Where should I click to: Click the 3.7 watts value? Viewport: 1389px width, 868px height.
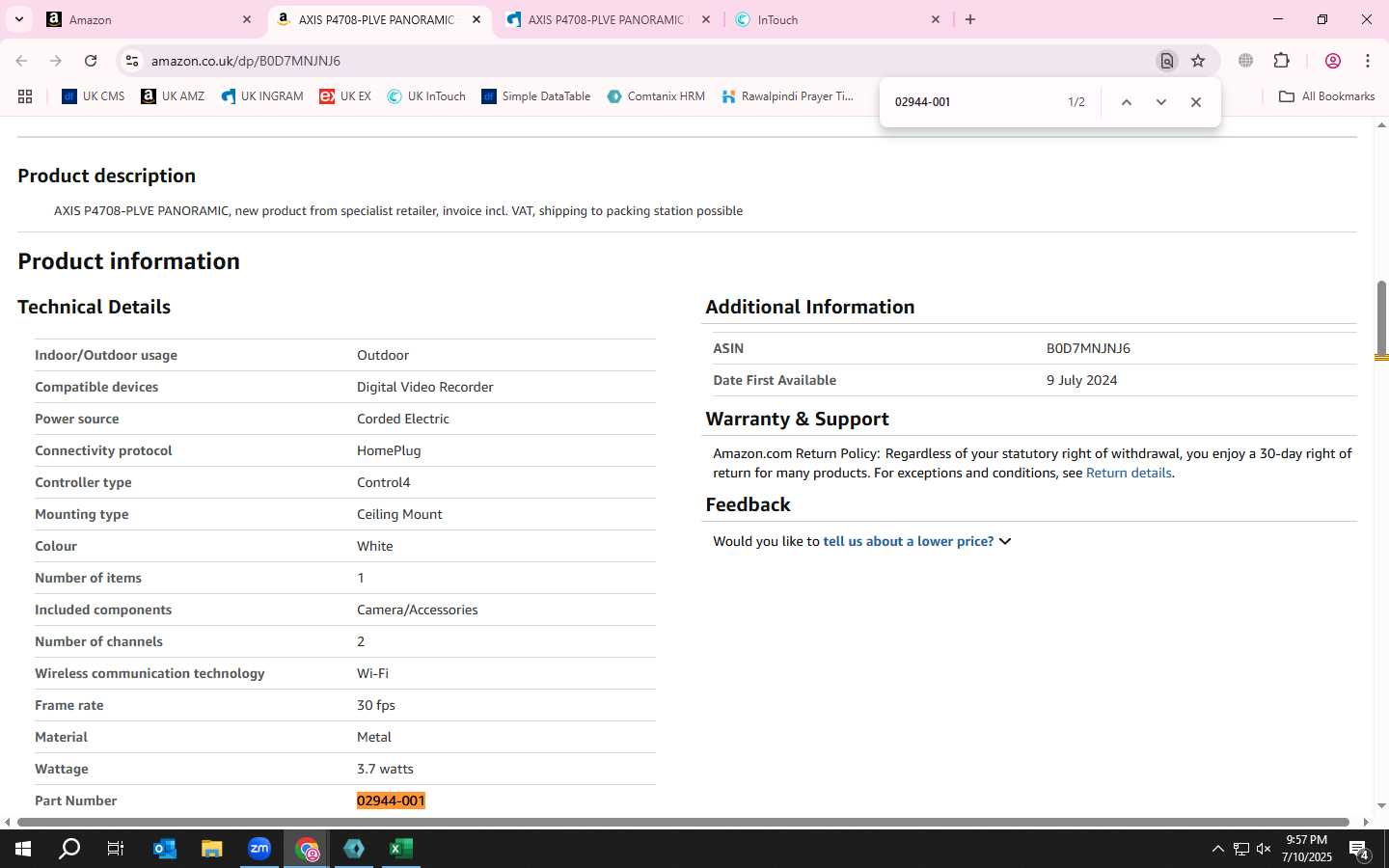click(385, 769)
